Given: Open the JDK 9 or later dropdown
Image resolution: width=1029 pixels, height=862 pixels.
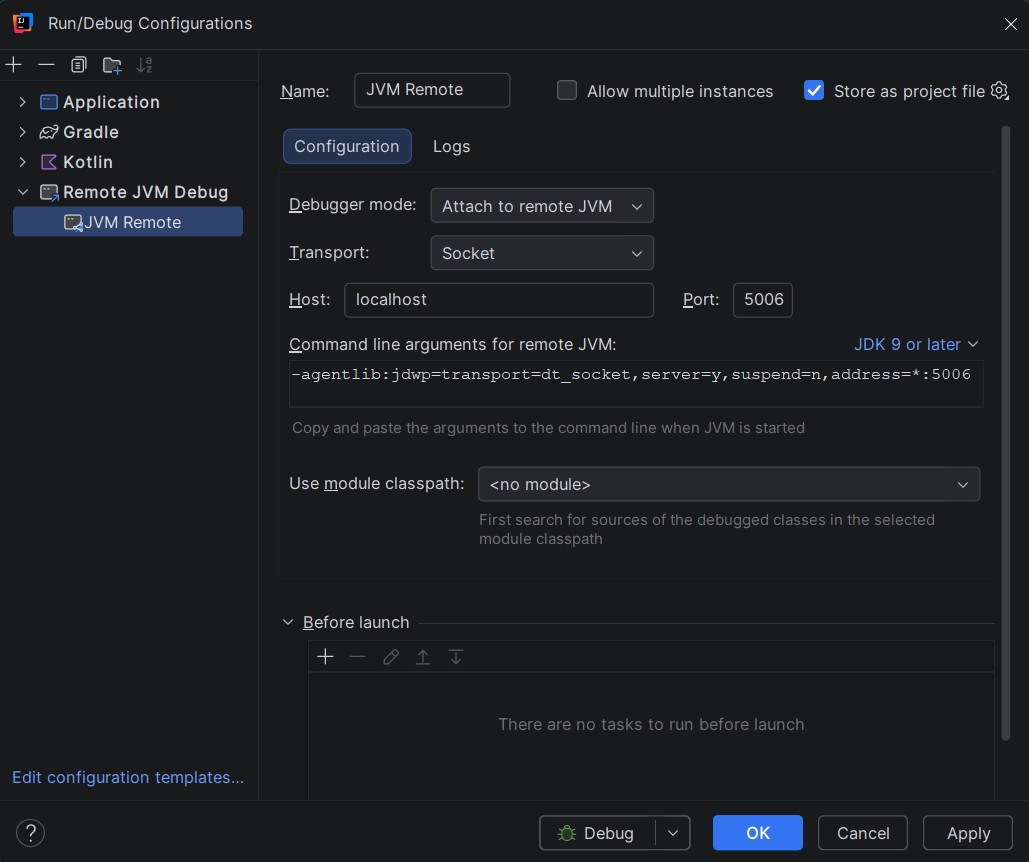Looking at the screenshot, I should (916, 344).
